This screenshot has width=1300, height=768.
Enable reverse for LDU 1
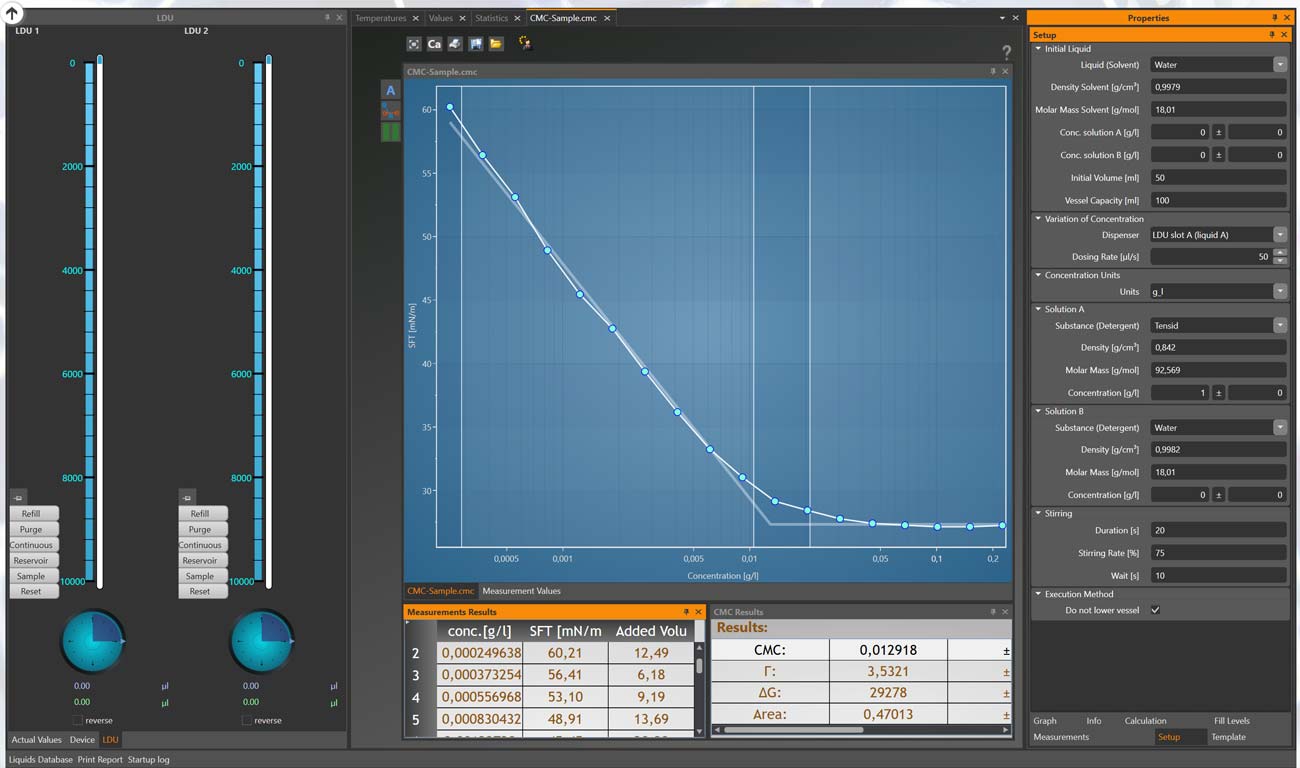79,720
